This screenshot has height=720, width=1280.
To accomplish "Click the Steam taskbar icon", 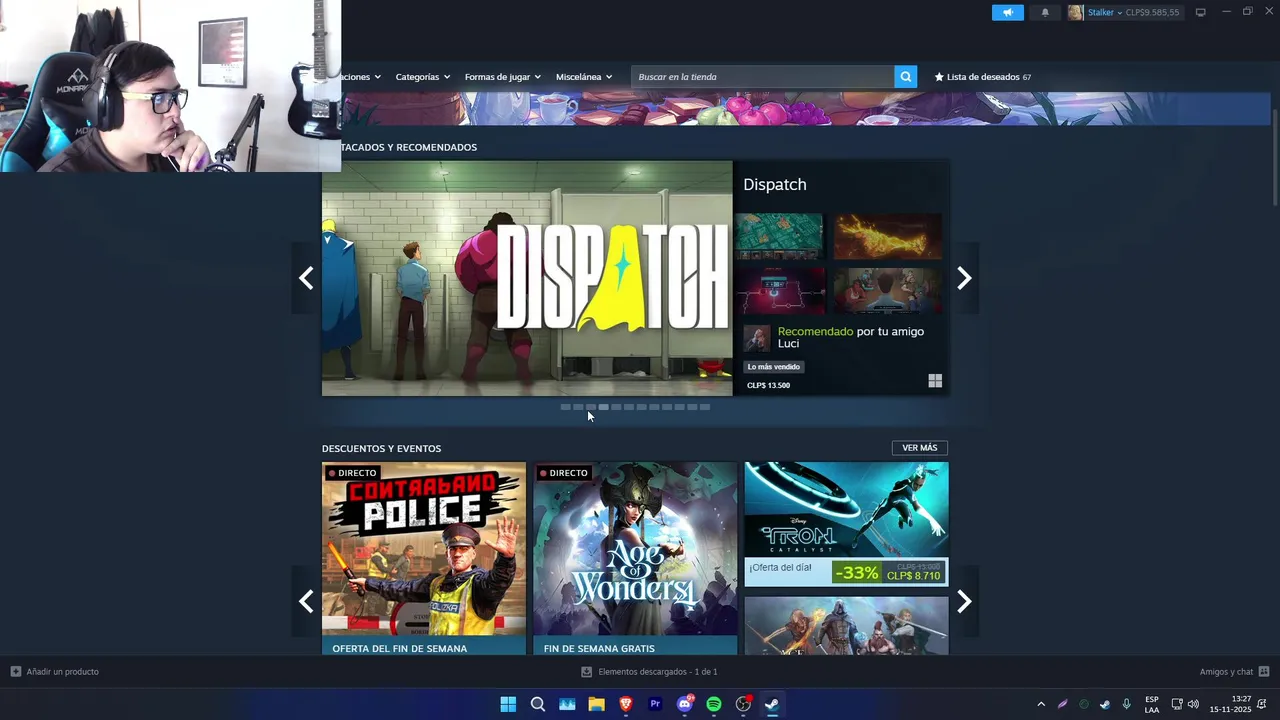I will (772, 704).
